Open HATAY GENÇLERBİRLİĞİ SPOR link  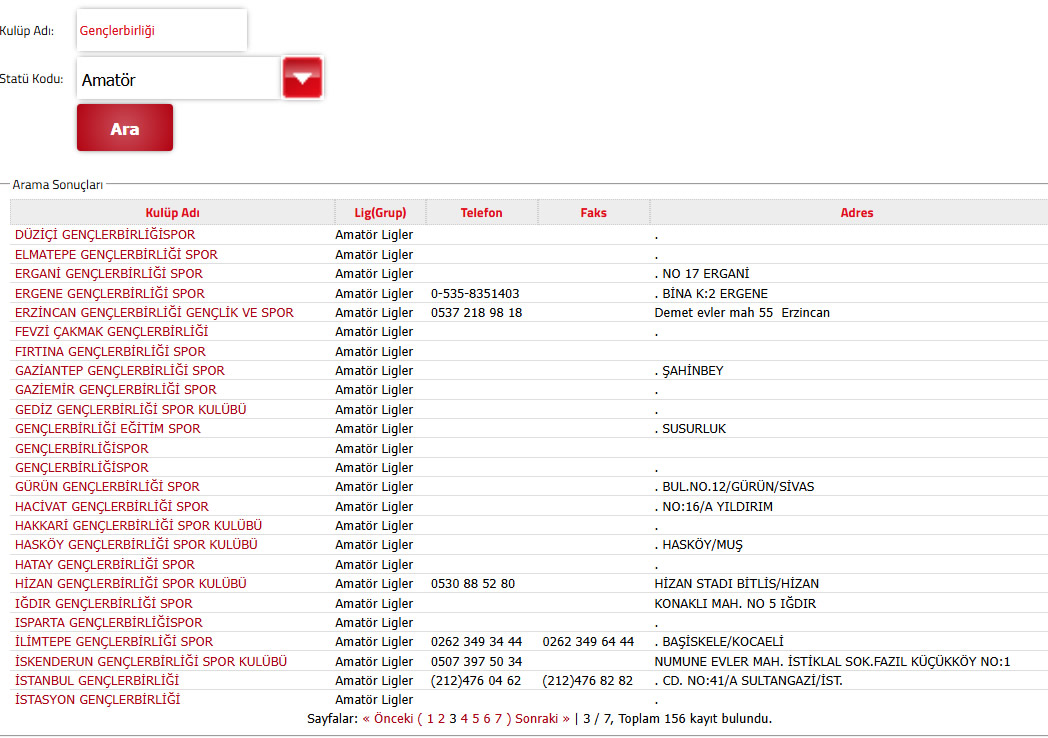[x=105, y=565]
